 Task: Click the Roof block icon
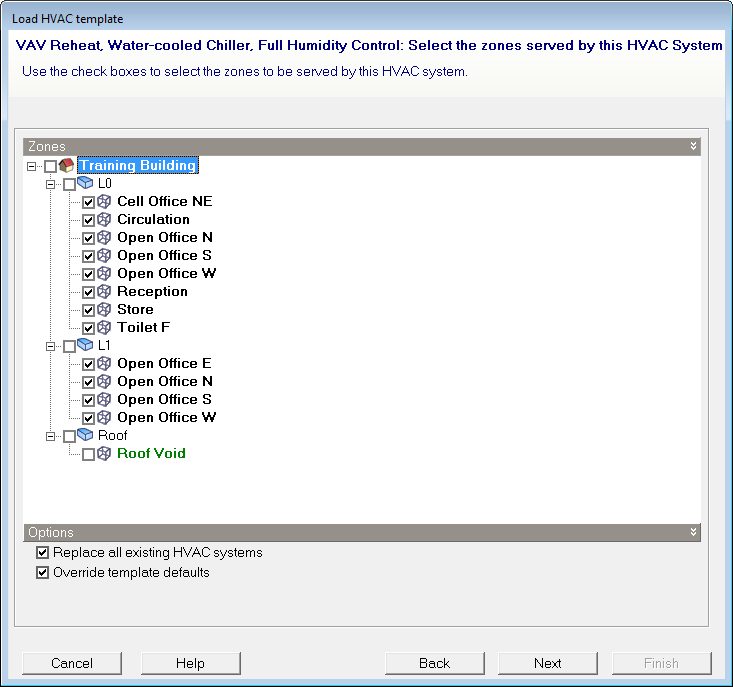coord(85,436)
